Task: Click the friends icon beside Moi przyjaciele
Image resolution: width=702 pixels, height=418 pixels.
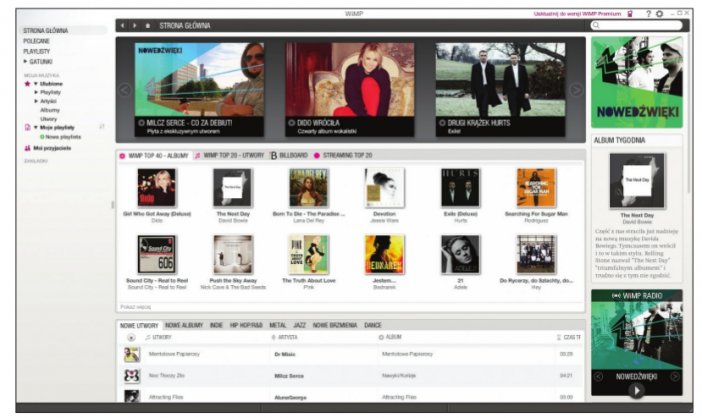Action: 27,148
